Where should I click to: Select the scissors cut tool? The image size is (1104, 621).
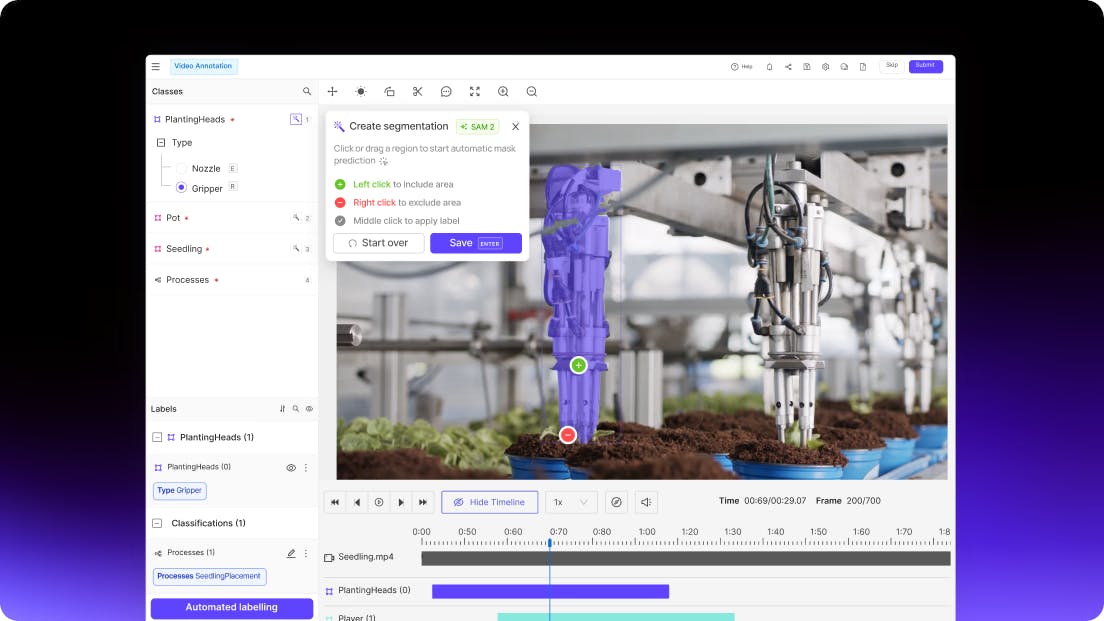point(418,91)
